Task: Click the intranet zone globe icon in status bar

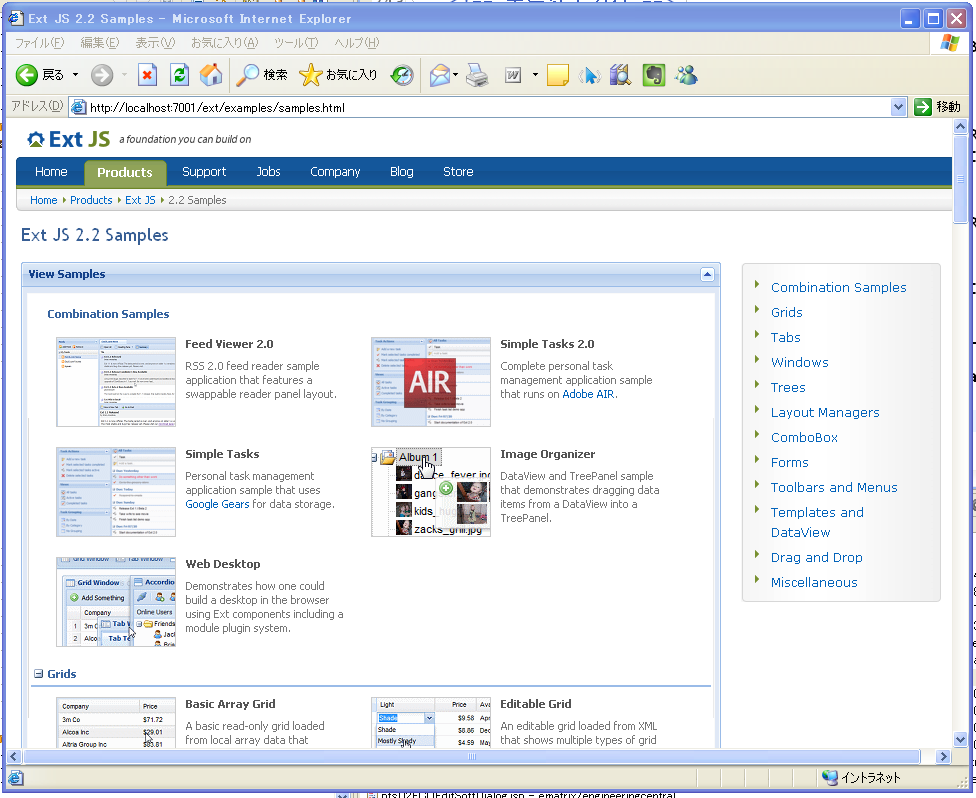Action: (830, 777)
